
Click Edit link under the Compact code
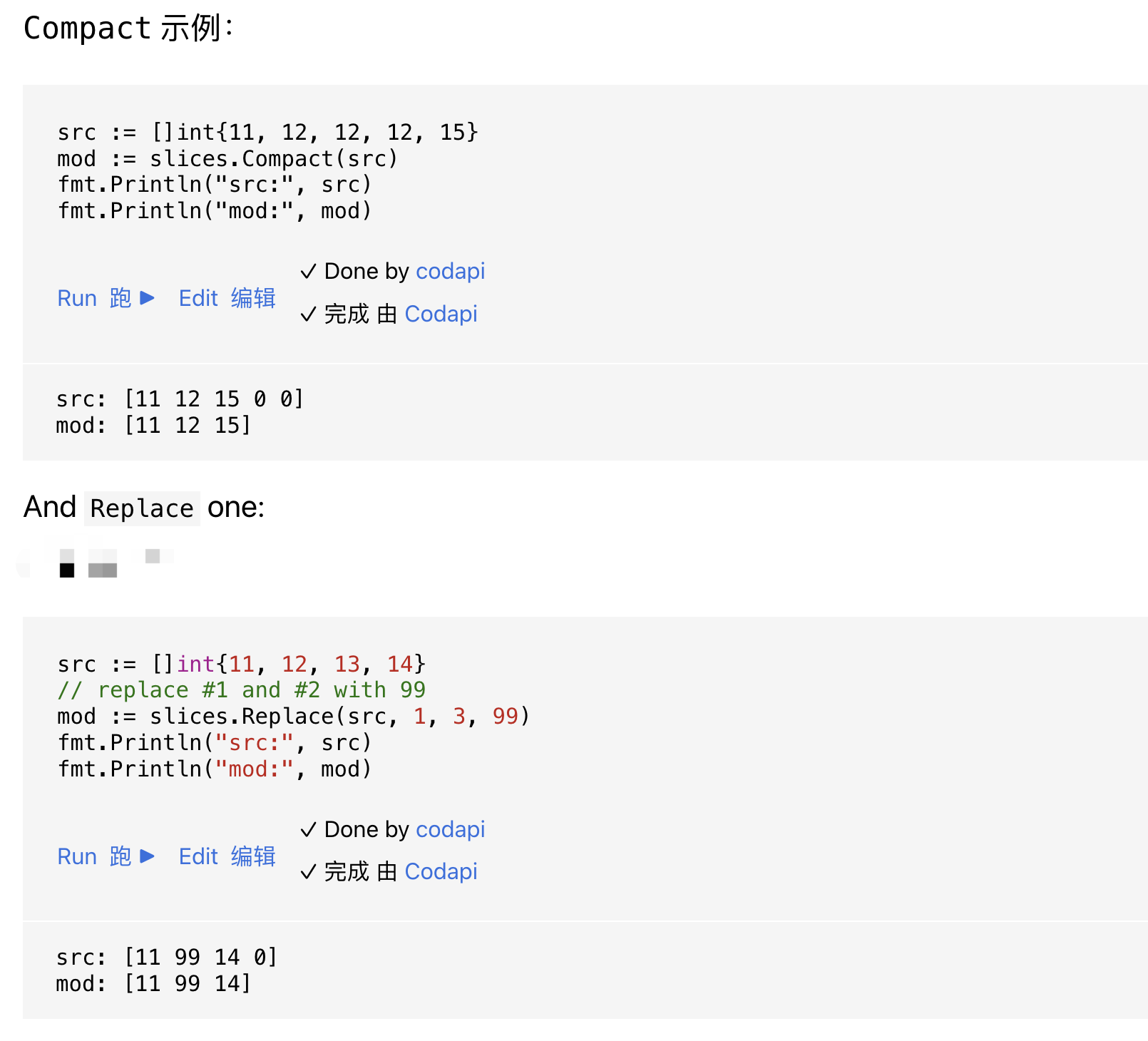click(227, 298)
